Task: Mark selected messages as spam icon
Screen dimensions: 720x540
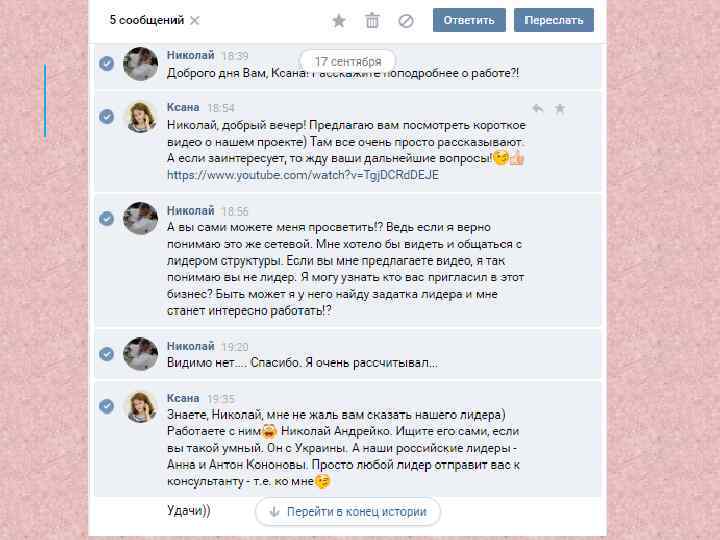Action: pyautogui.click(x=406, y=21)
